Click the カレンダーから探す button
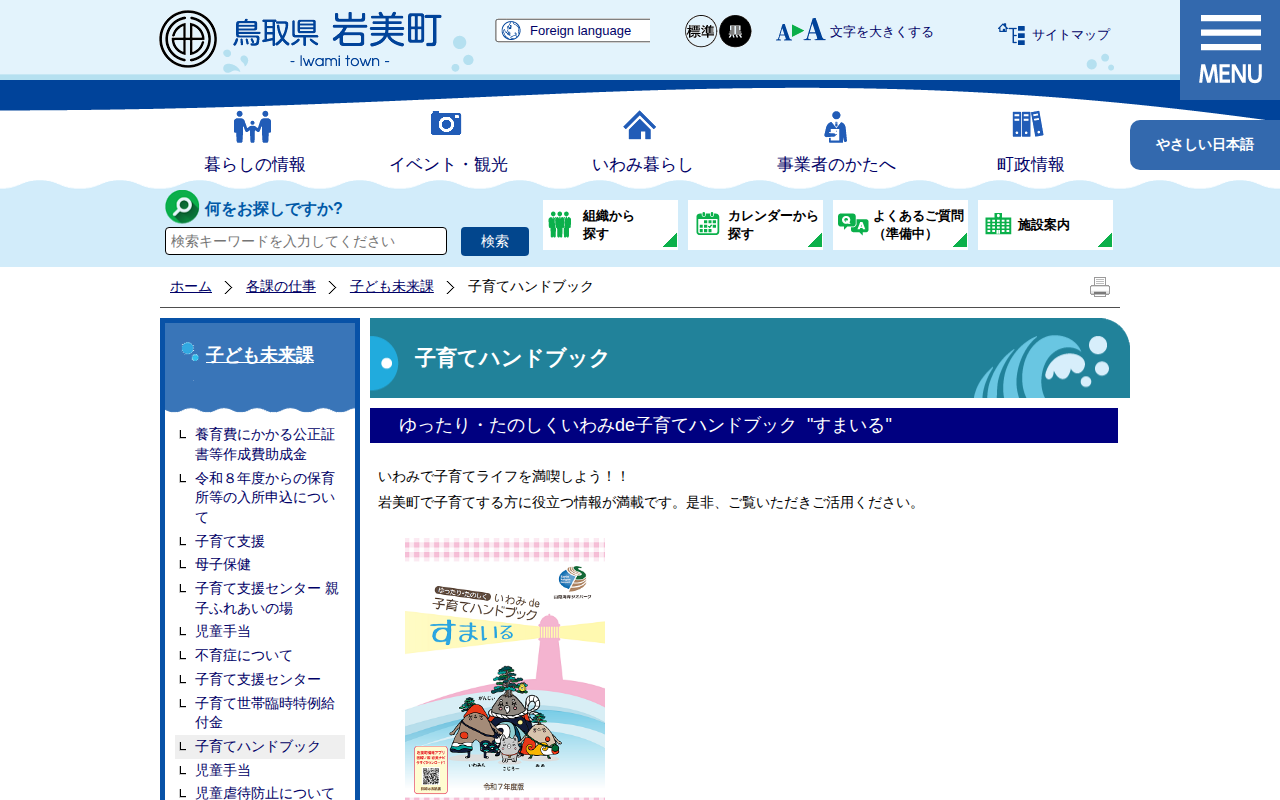This screenshot has width=1280, height=800. tap(755, 225)
